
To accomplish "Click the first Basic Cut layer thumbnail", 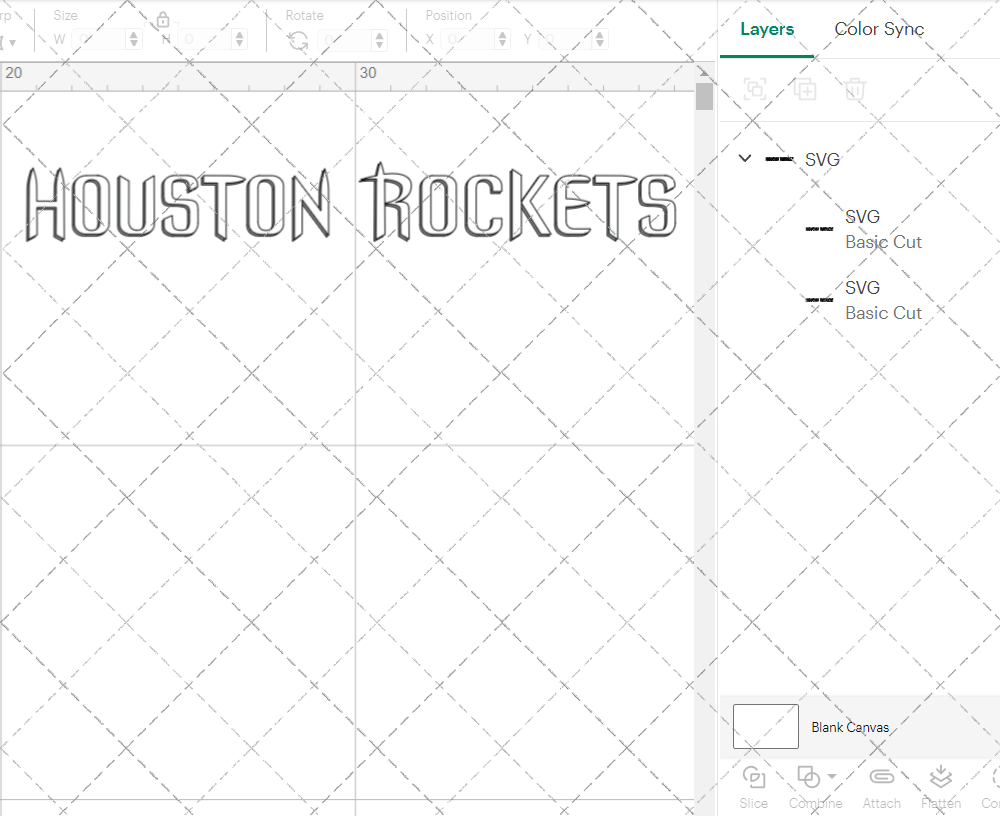I will (819, 229).
